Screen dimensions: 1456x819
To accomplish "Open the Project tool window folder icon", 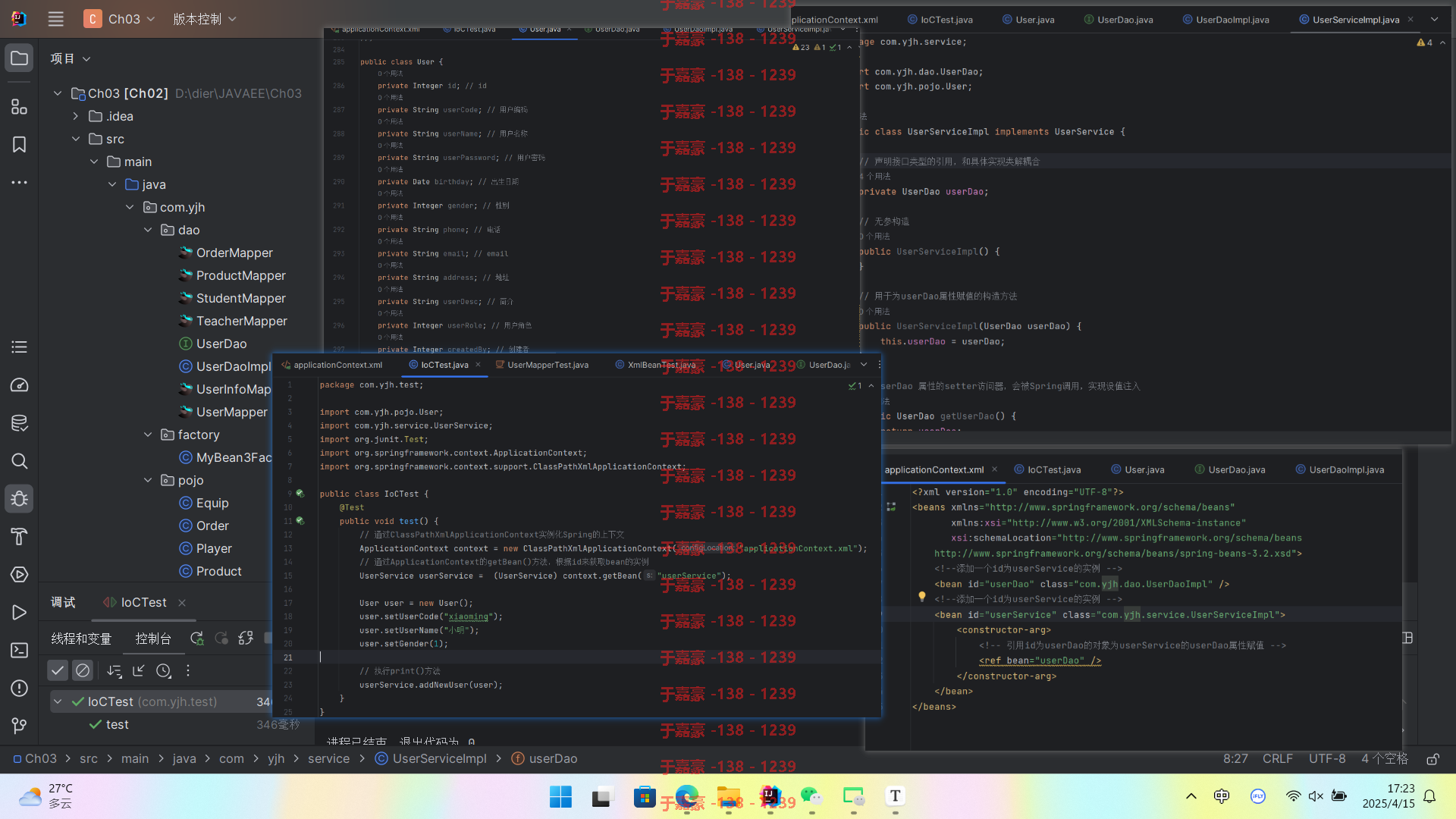I will coord(19,58).
